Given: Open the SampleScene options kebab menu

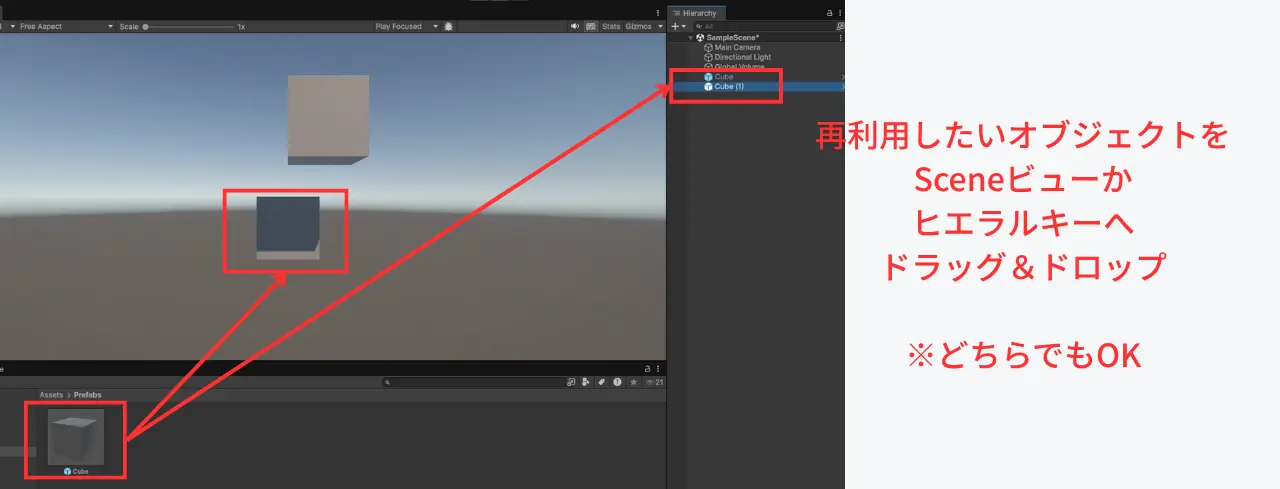Looking at the screenshot, I should click(840, 38).
